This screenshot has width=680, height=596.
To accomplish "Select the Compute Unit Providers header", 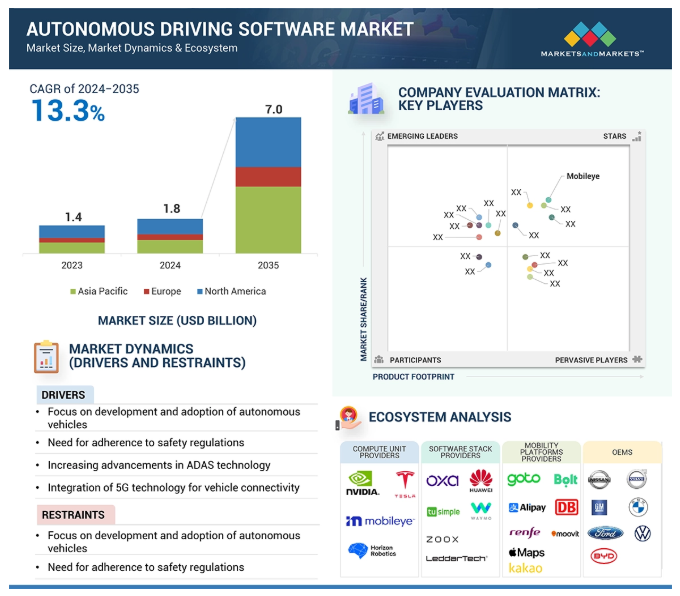I will point(379,452).
